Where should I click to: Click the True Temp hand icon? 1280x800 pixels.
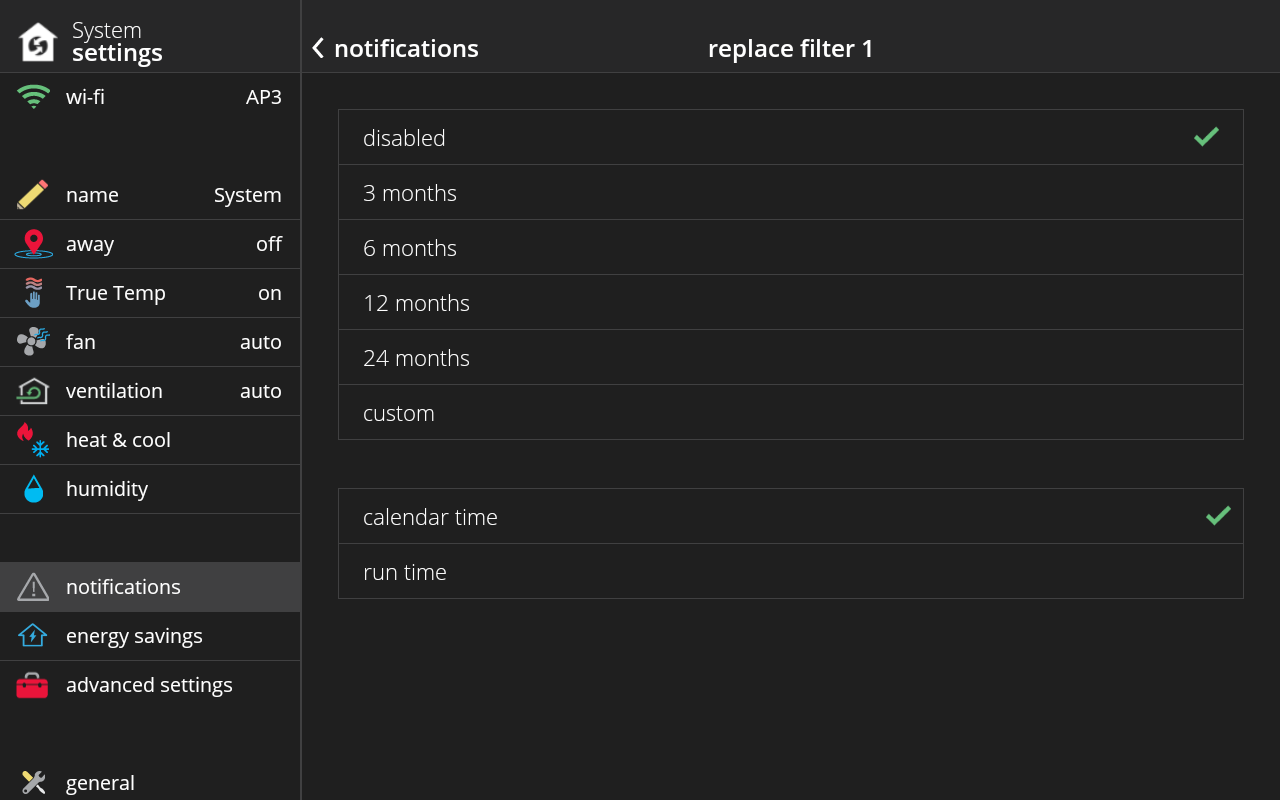[x=33, y=293]
